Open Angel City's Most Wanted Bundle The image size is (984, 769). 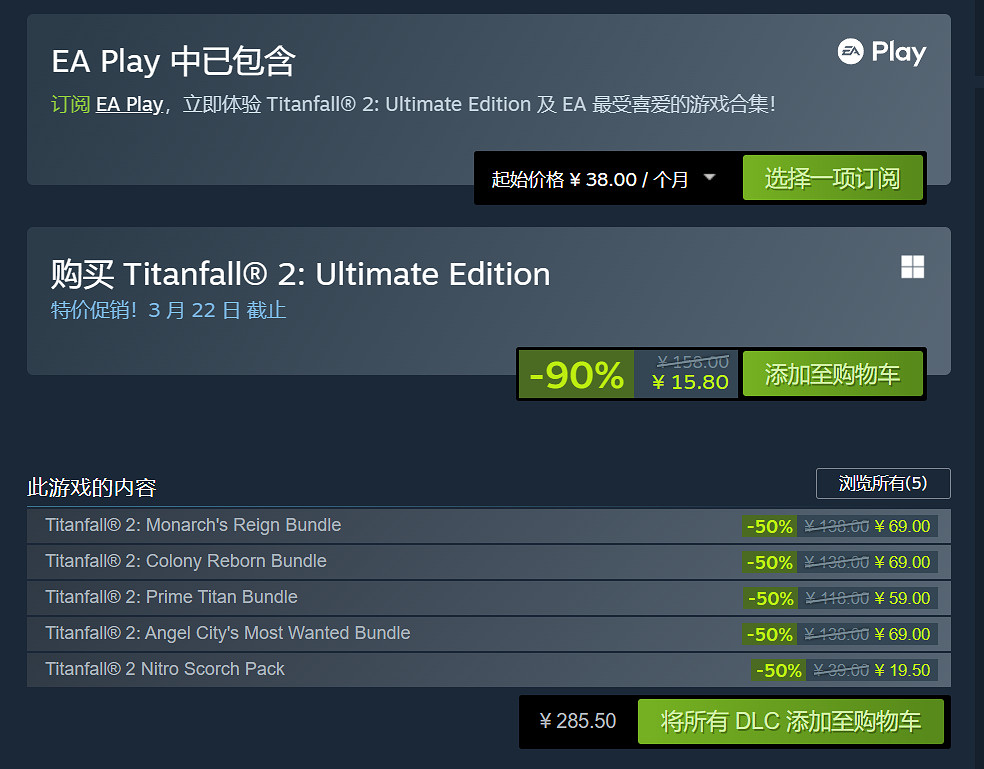pyautogui.click(x=227, y=633)
